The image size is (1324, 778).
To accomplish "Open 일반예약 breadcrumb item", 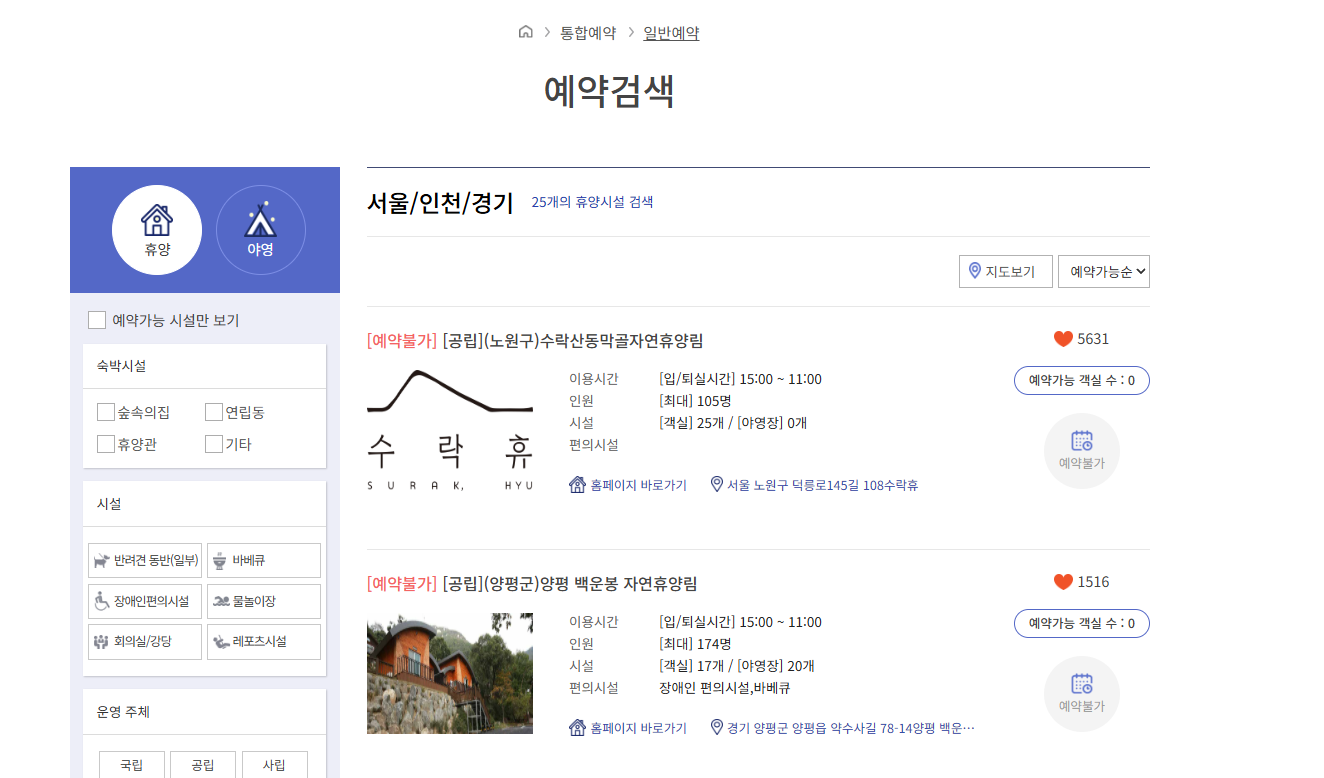I will click(671, 33).
